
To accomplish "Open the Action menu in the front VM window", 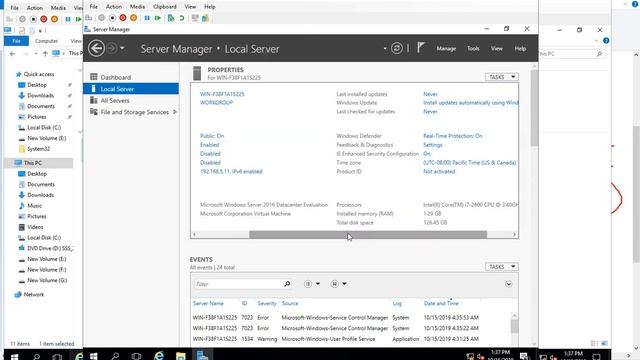I will click(114, 7).
